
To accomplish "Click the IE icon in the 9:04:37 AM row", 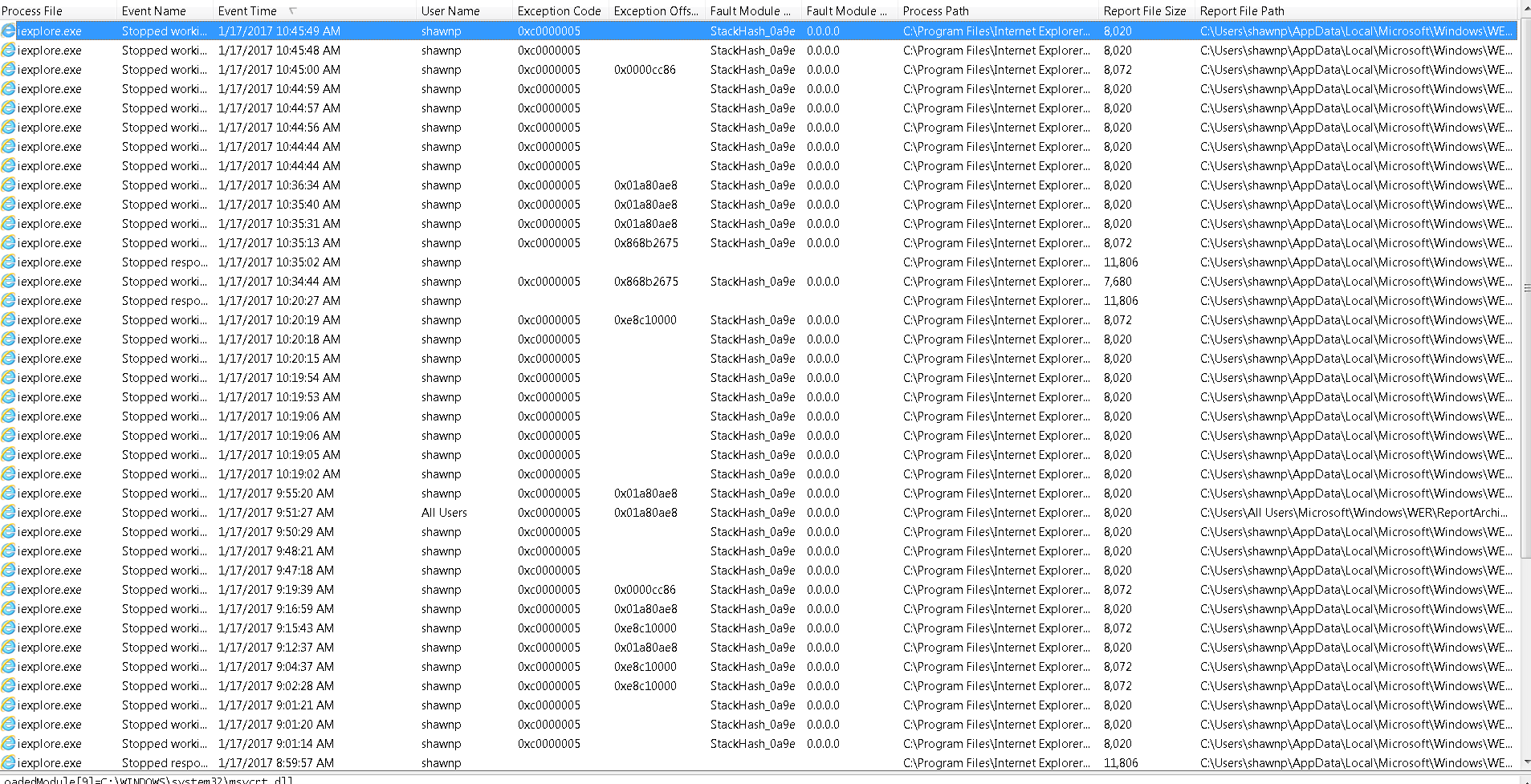I will coord(8,667).
